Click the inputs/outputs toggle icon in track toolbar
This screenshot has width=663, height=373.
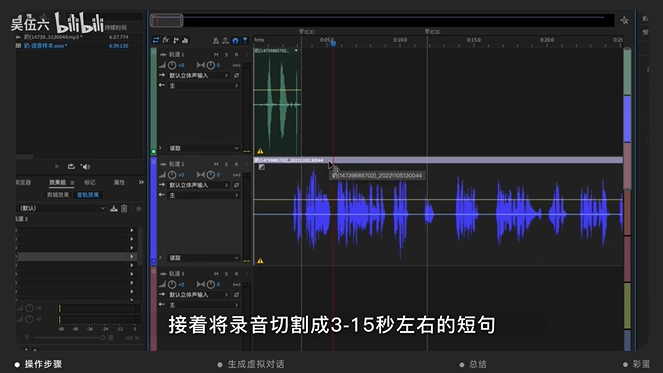tap(156, 40)
